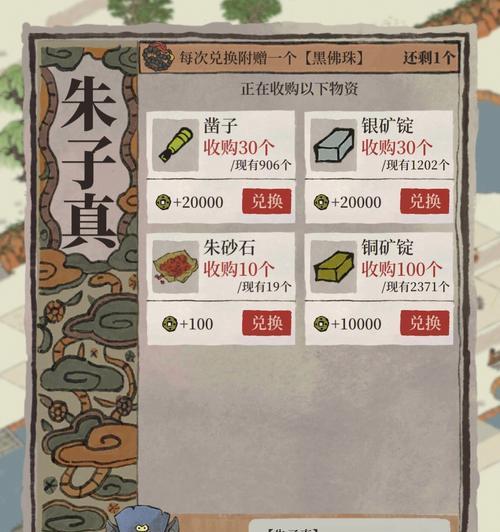Viewport: 500px width, 532px height.
Task: Click the 现有1202个 silver stock text
Action: pos(416,165)
